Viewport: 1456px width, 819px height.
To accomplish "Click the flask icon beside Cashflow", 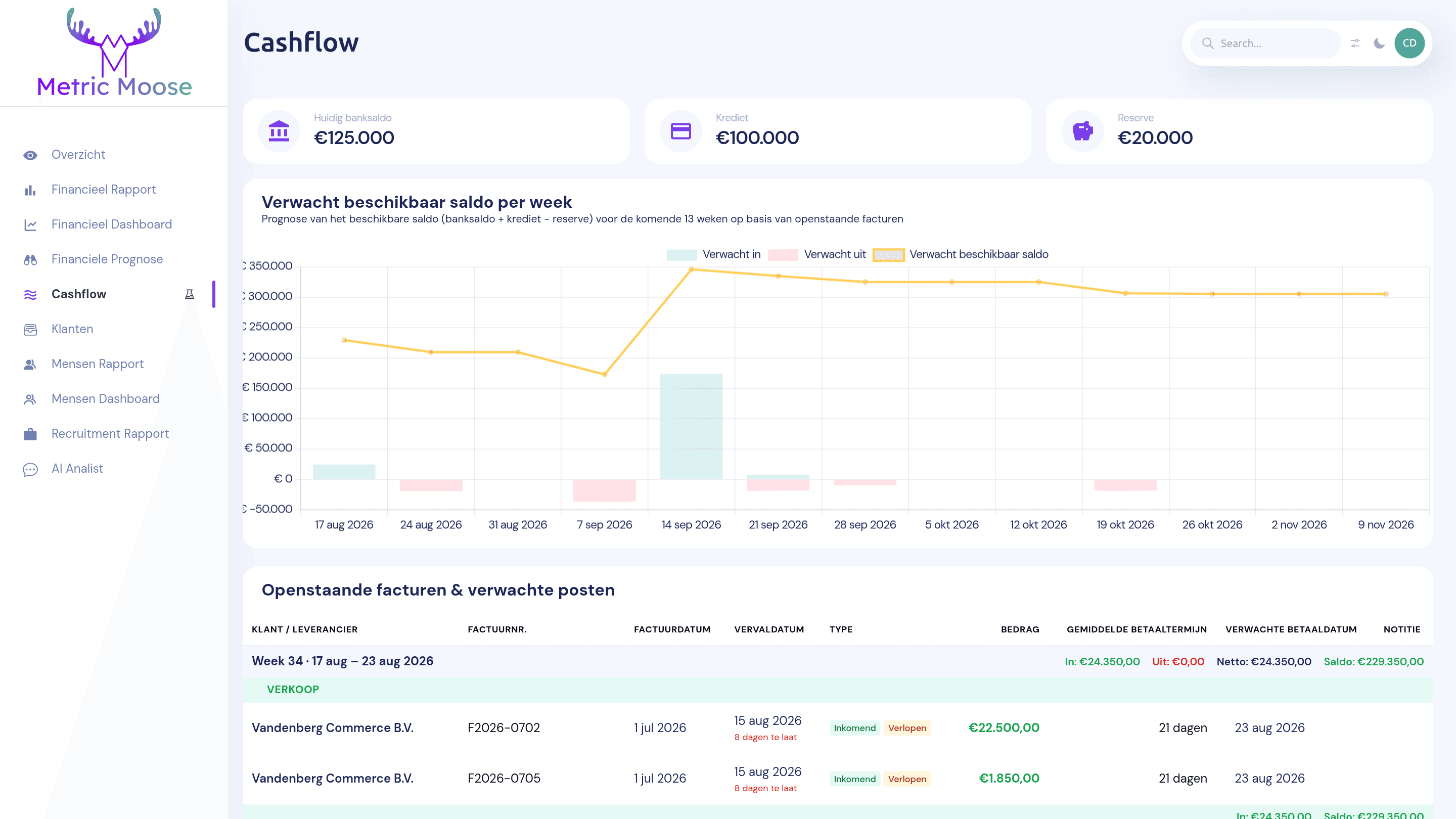I will (190, 294).
